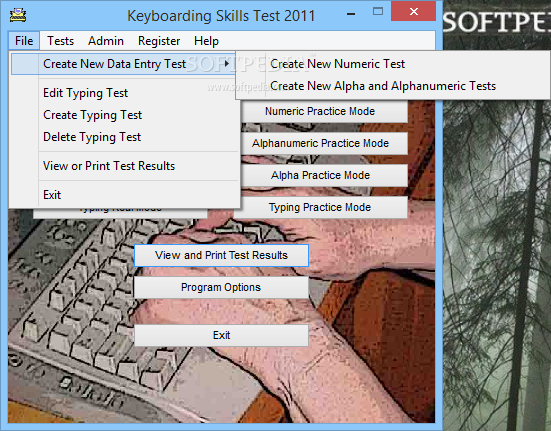
Task: Open the Tests menu
Action: pos(60,41)
